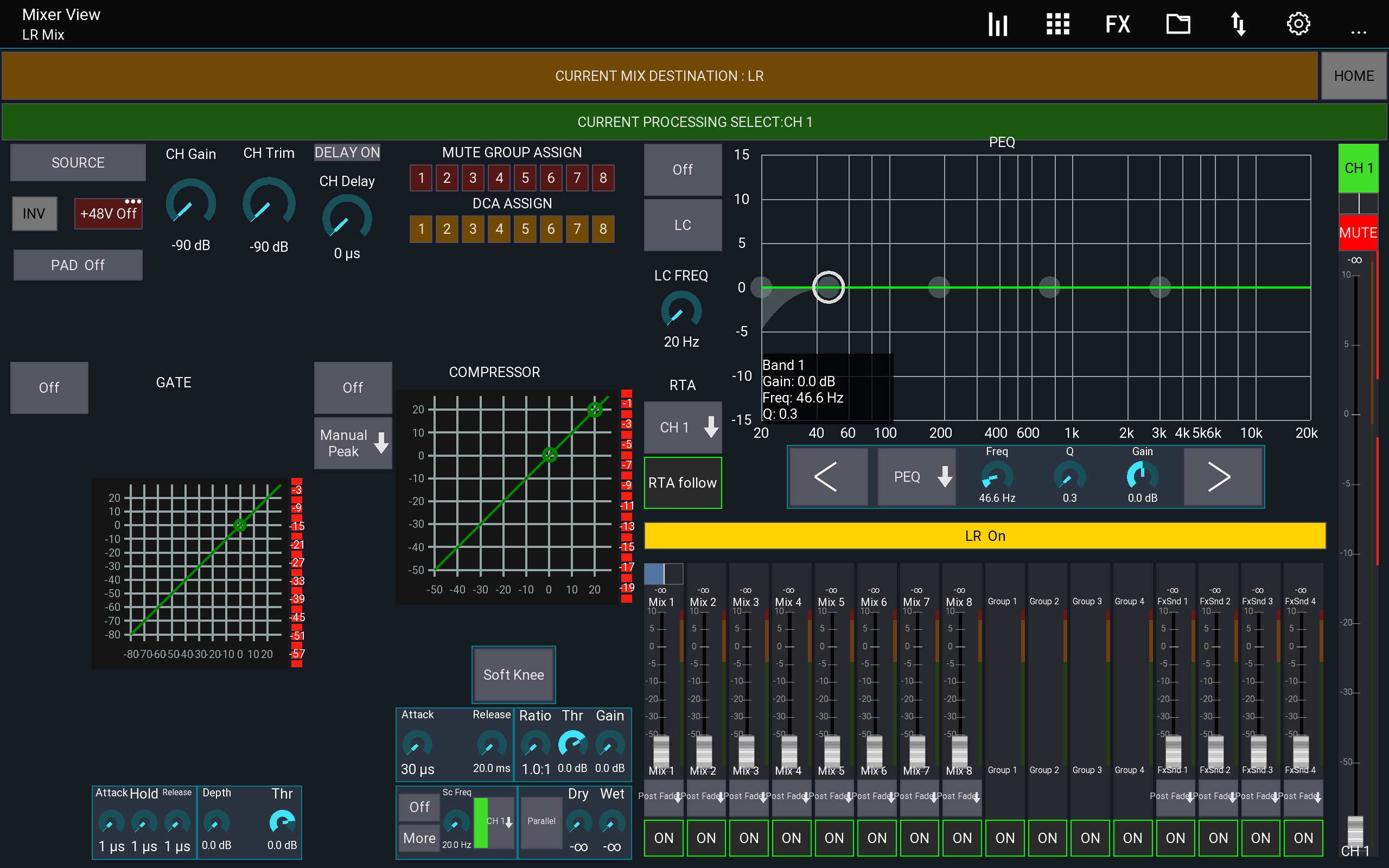Click the Soft Knee button
1389x868 pixels.
pyautogui.click(x=513, y=674)
